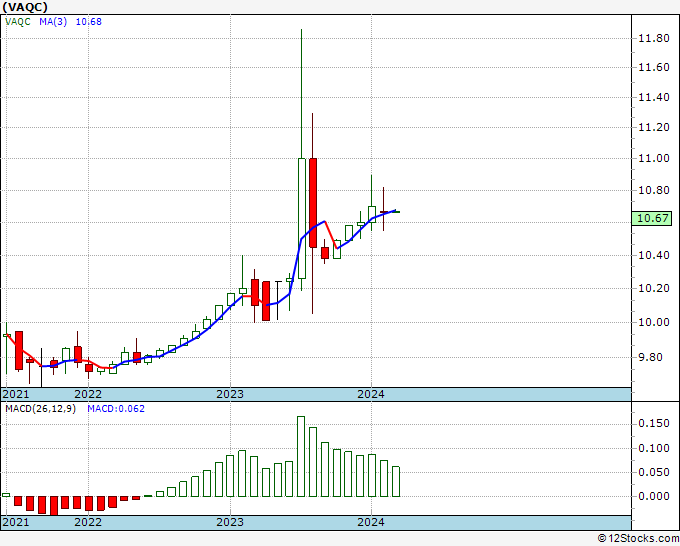Click the 11.20 price axis label
This screenshot has height=546, width=680.
(654, 127)
